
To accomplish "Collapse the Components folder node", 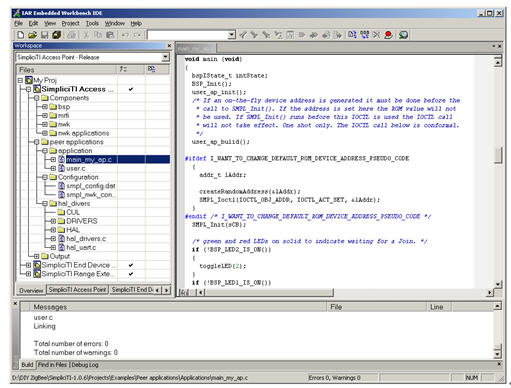I will coord(36,98).
